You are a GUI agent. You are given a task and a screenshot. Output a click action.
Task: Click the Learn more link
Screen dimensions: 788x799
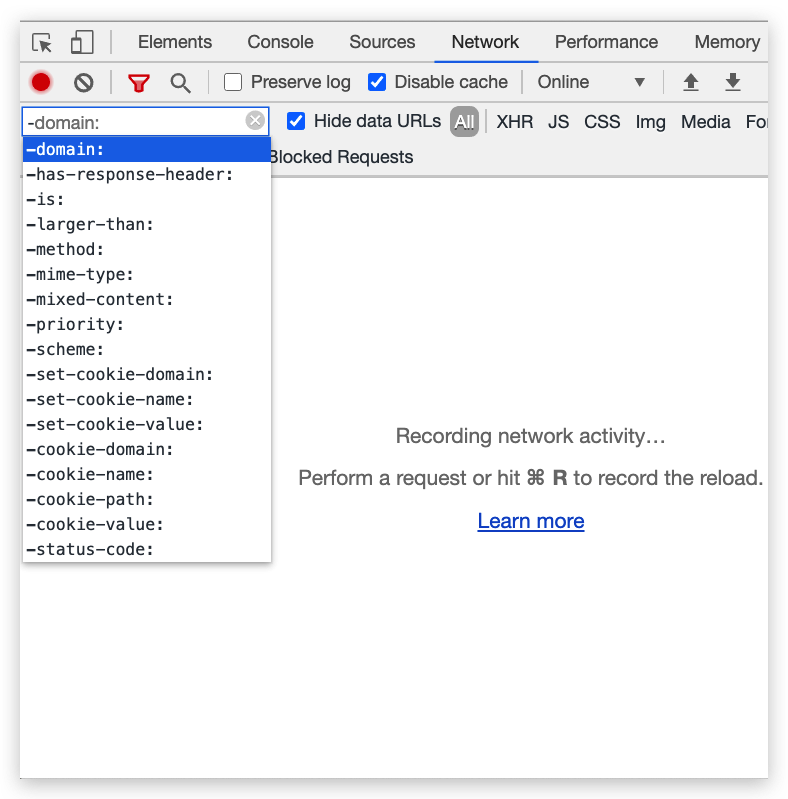click(531, 521)
